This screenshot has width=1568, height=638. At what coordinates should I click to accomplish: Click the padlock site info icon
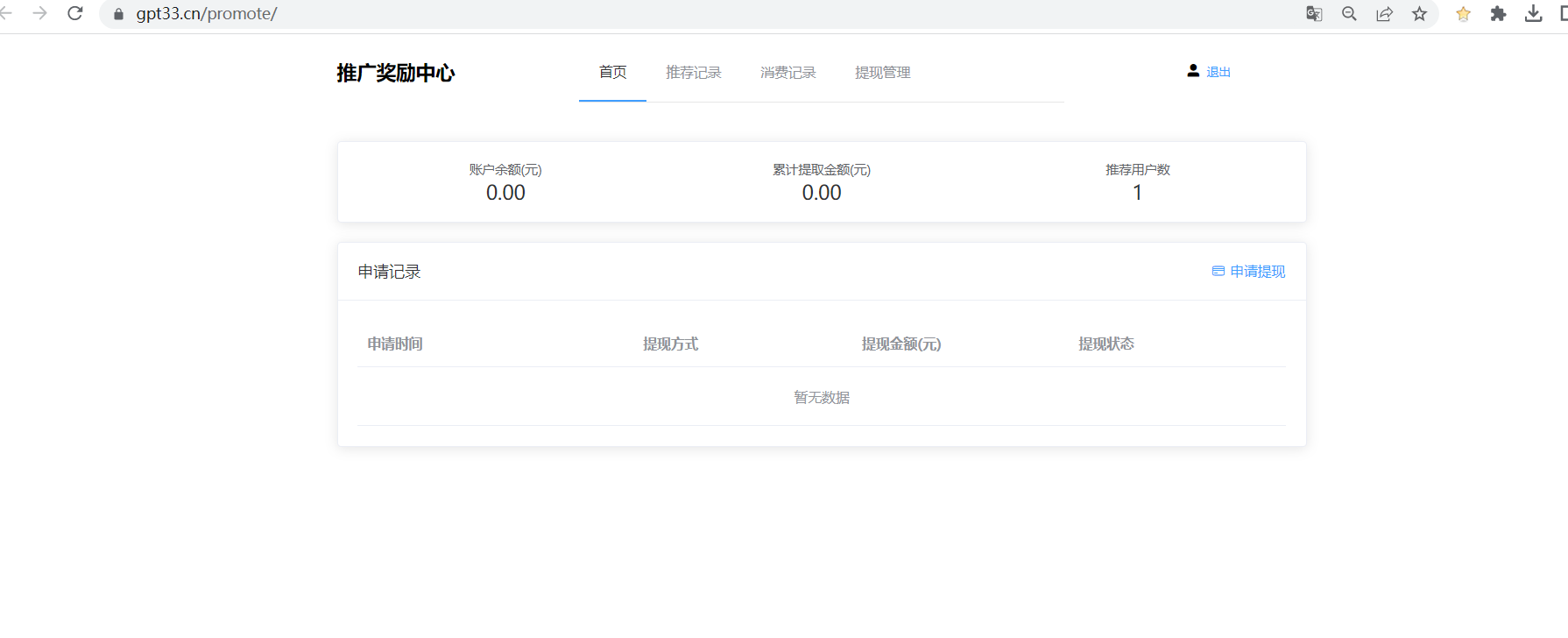119,14
